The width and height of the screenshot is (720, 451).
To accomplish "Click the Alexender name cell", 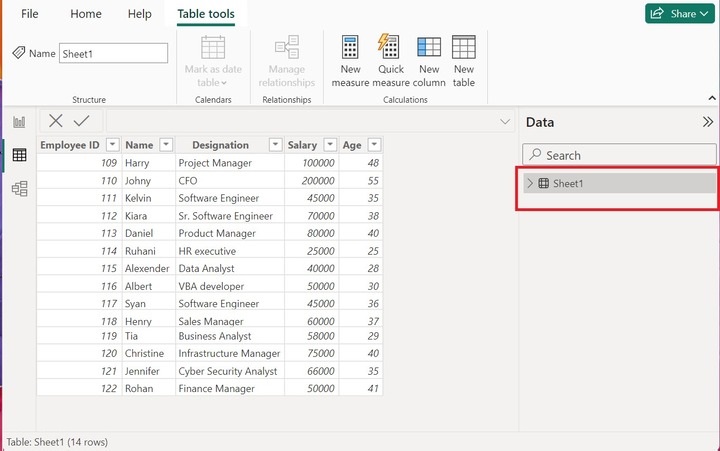I will tap(149, 269).
